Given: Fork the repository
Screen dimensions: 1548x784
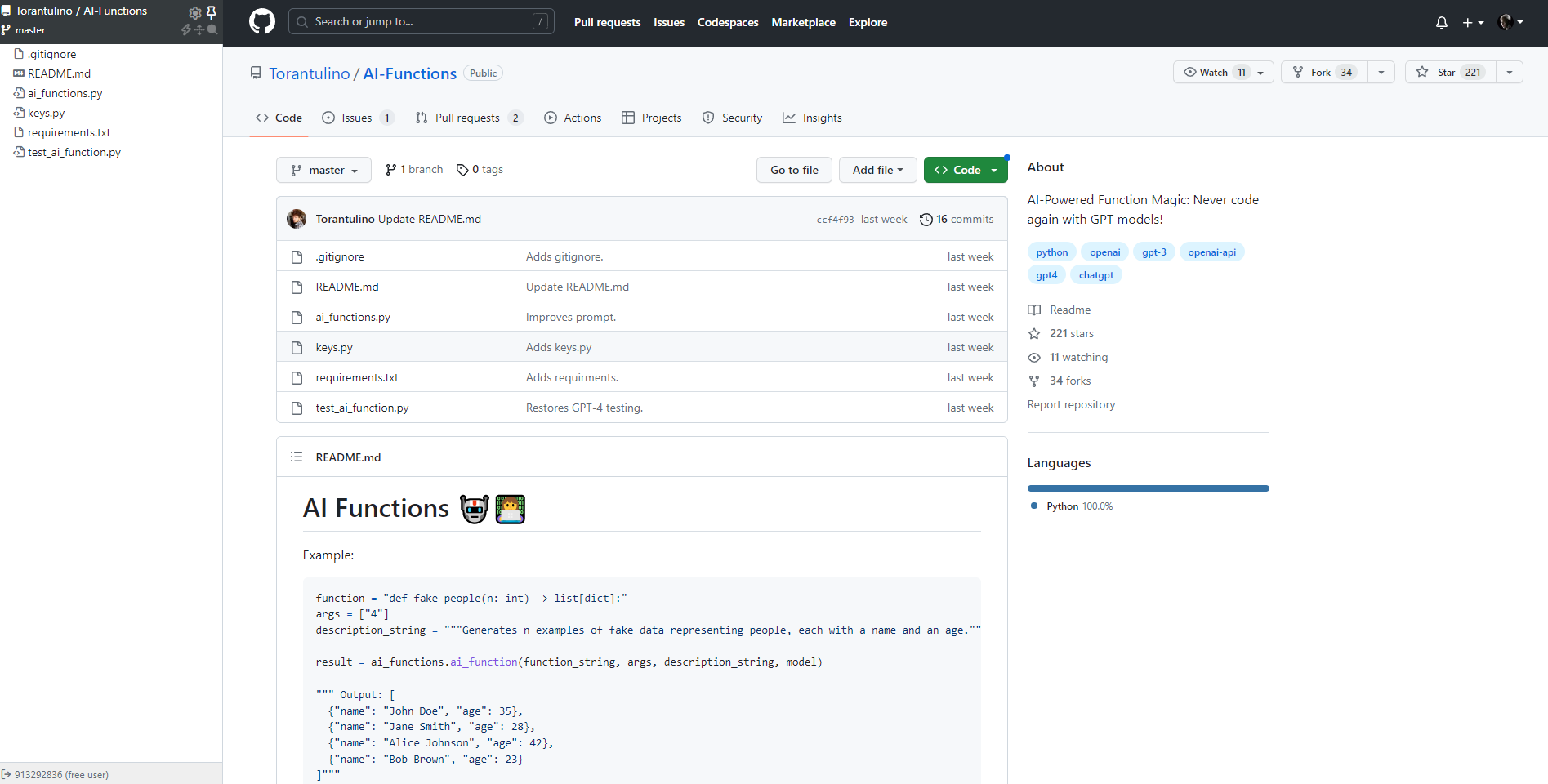Looking at the screenshot, I should (x=1324, y=72).
